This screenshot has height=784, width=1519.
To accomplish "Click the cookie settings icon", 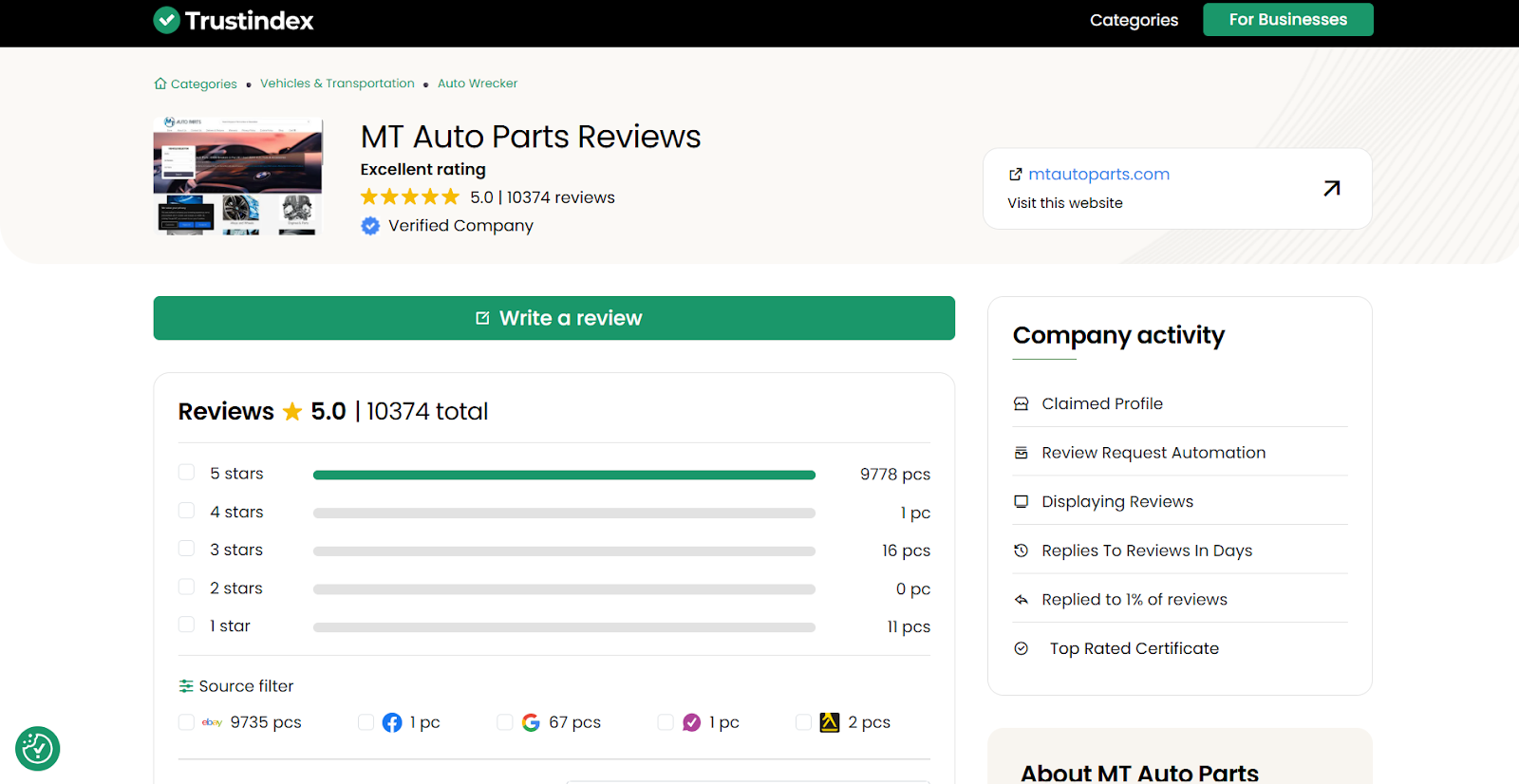I will coord(38,749).
